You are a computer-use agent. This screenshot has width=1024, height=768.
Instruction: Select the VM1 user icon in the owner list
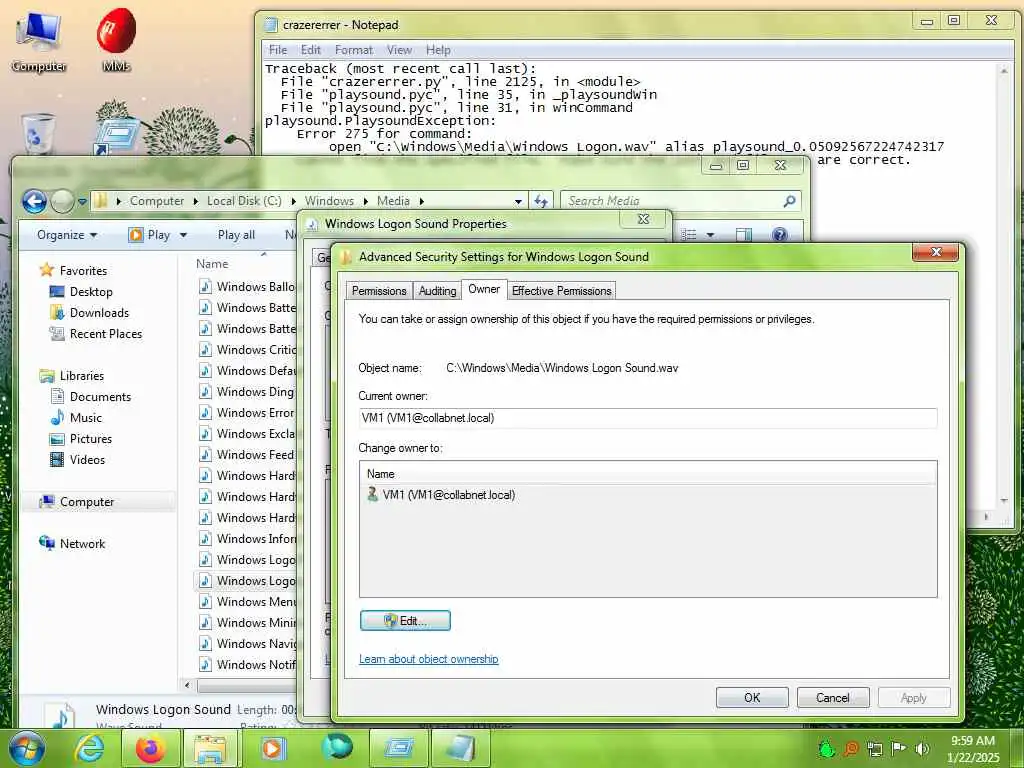point(372,495)
